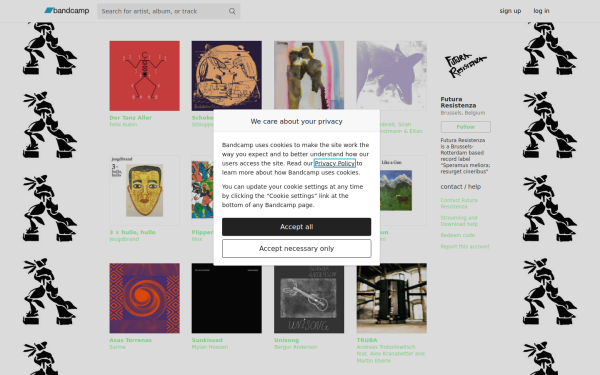The width and height of the screenshot is (600, 375).
Task: Open the 3 × hullo, hullo title link
Action: click(x=132, y=232)
